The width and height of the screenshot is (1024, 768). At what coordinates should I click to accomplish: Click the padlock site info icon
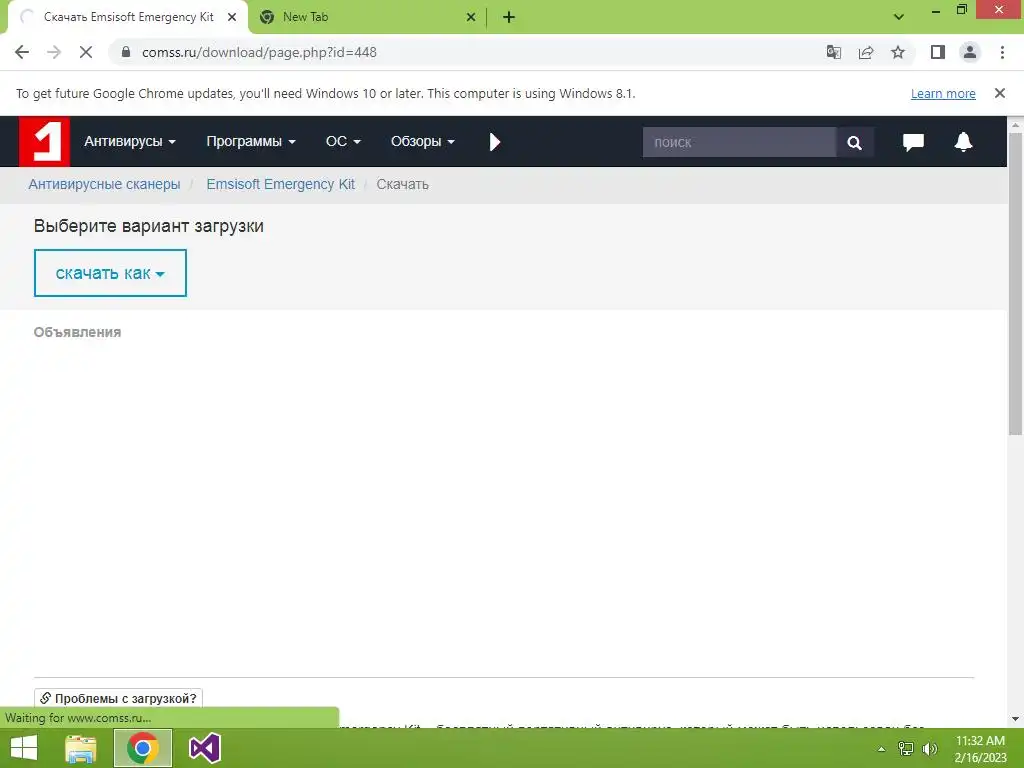coord(126,52)
